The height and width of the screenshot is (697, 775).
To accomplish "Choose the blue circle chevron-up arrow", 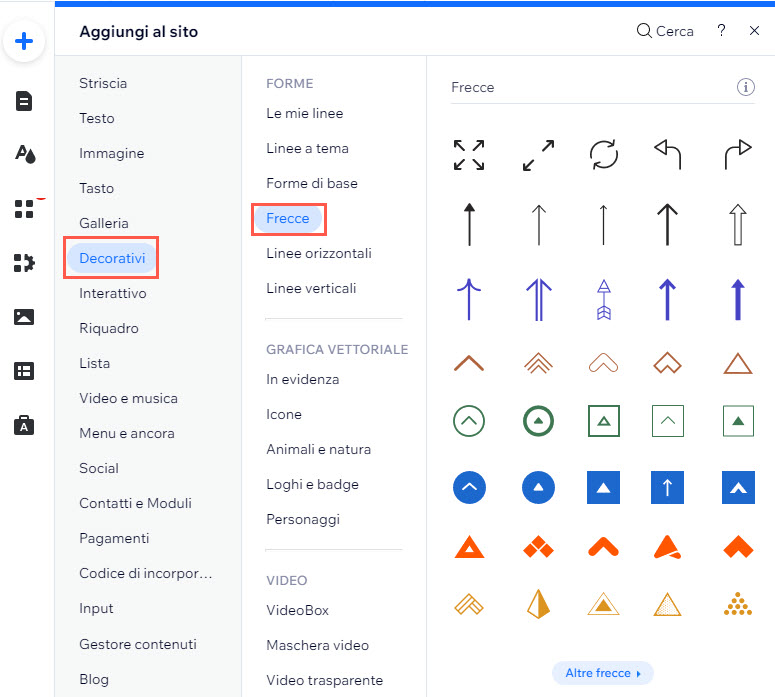I will pyautogui.click(x=469, y=487).
